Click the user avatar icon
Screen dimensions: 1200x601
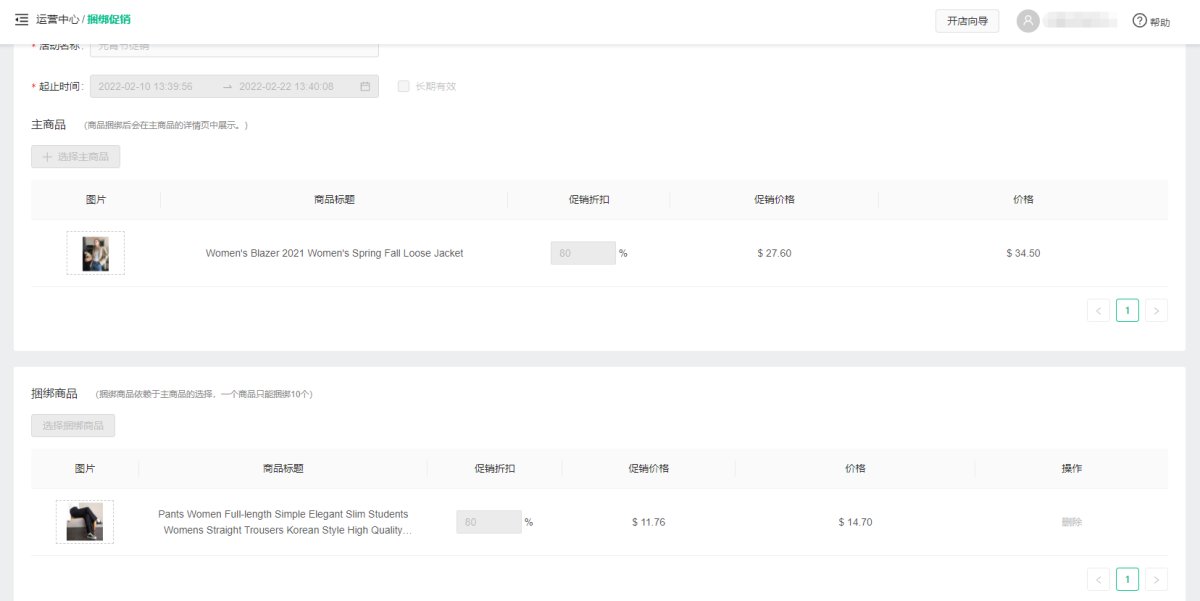click(x=1028, y=21)
